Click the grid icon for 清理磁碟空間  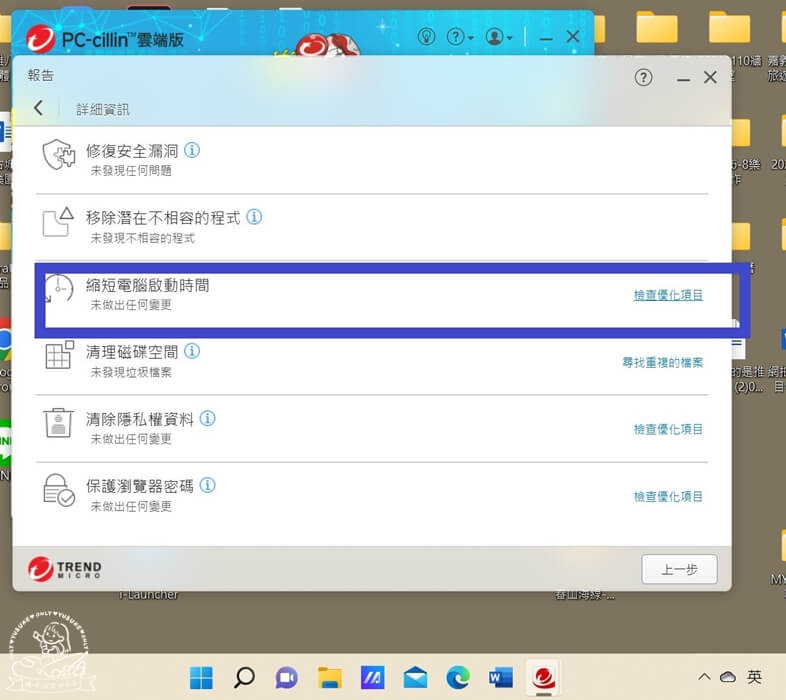pyautogui.click(x=59, y=355)
